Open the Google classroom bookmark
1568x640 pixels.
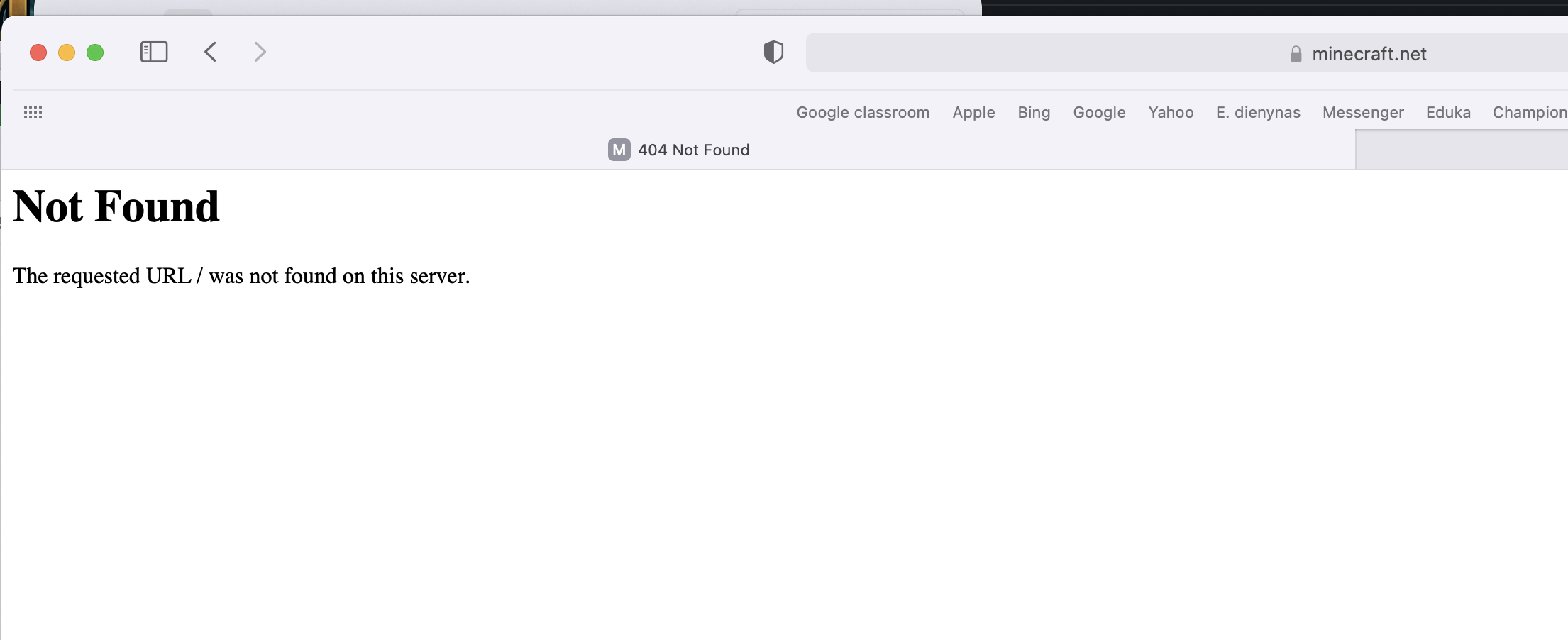click(x=863, y=112)
